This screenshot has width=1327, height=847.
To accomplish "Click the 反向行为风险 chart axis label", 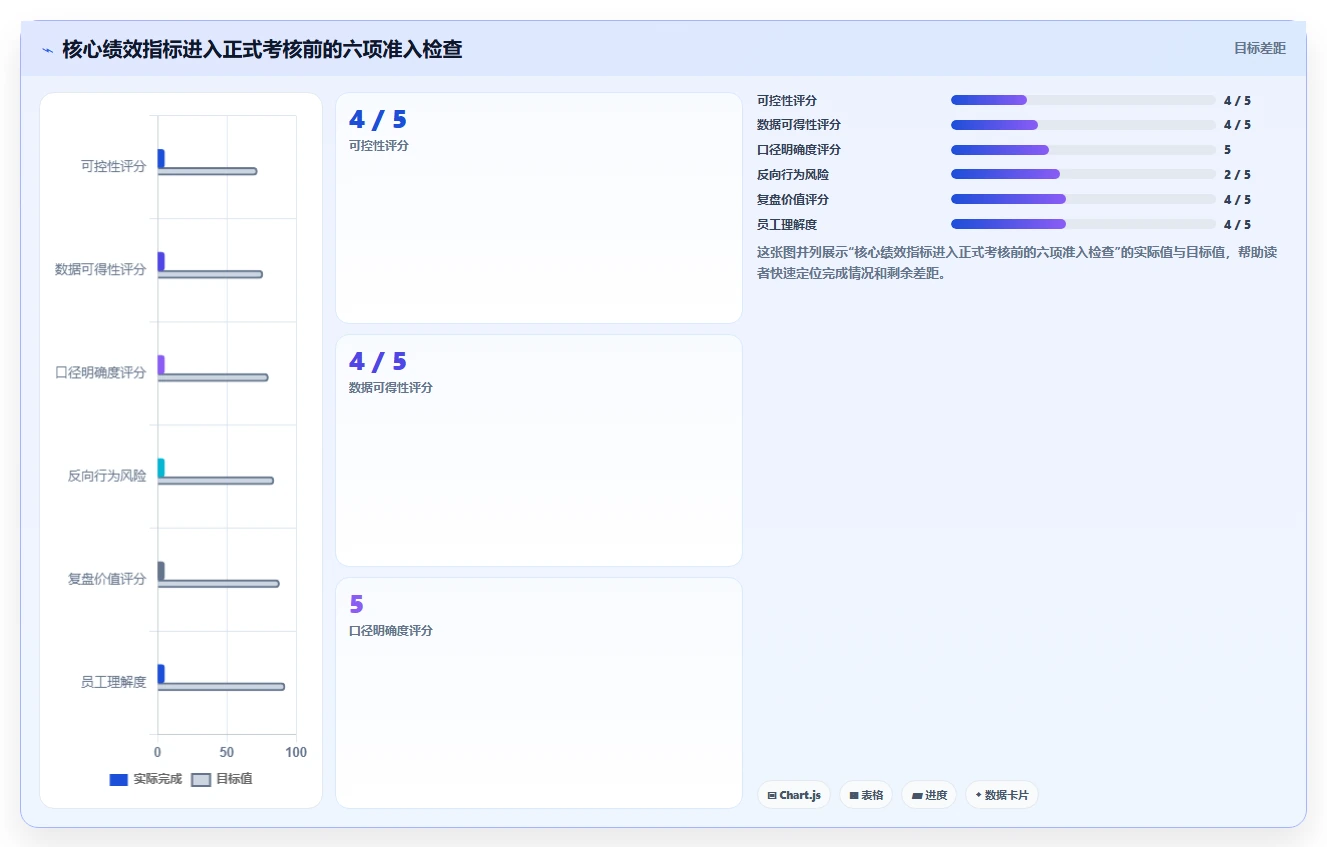I will (107, 475).
